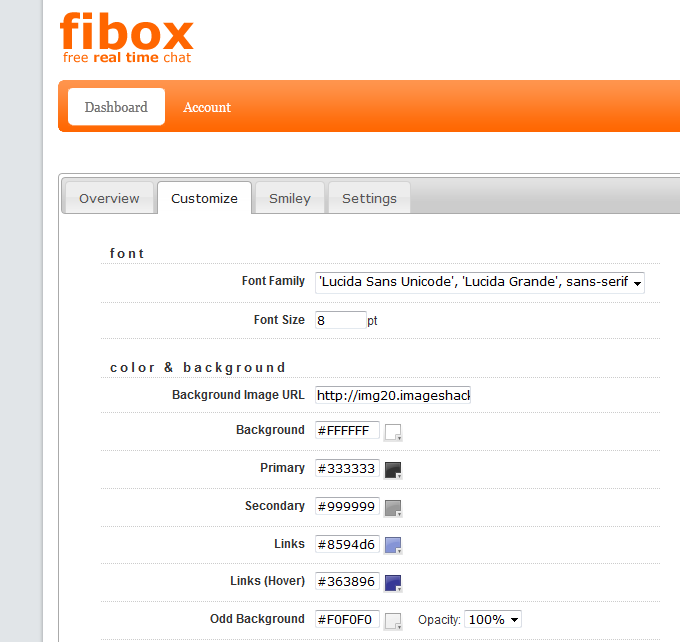Image resolution: width=680 pixels, height=642 pixels.
Task: Switch to the Smiley tab
Action: (290, 198)
